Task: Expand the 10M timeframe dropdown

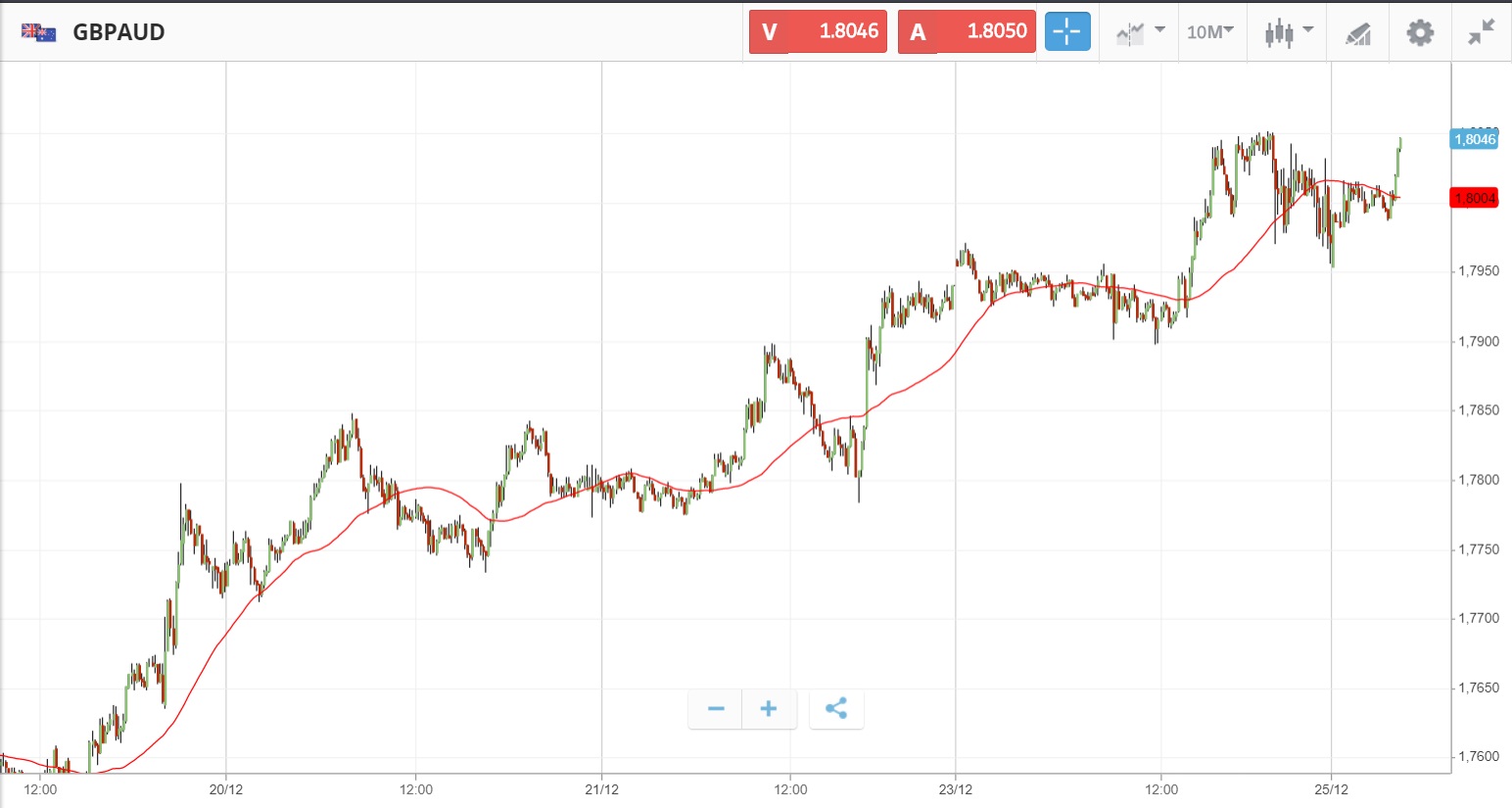Action: [x=1210, y=32]
